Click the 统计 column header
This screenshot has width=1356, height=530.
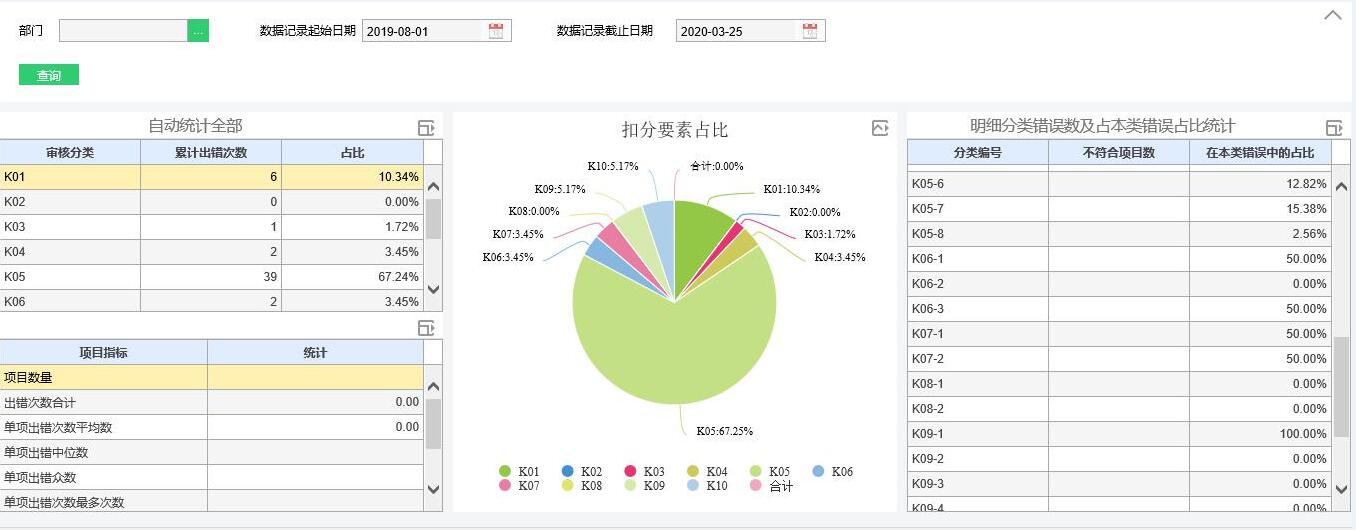(x=315, y=352)
